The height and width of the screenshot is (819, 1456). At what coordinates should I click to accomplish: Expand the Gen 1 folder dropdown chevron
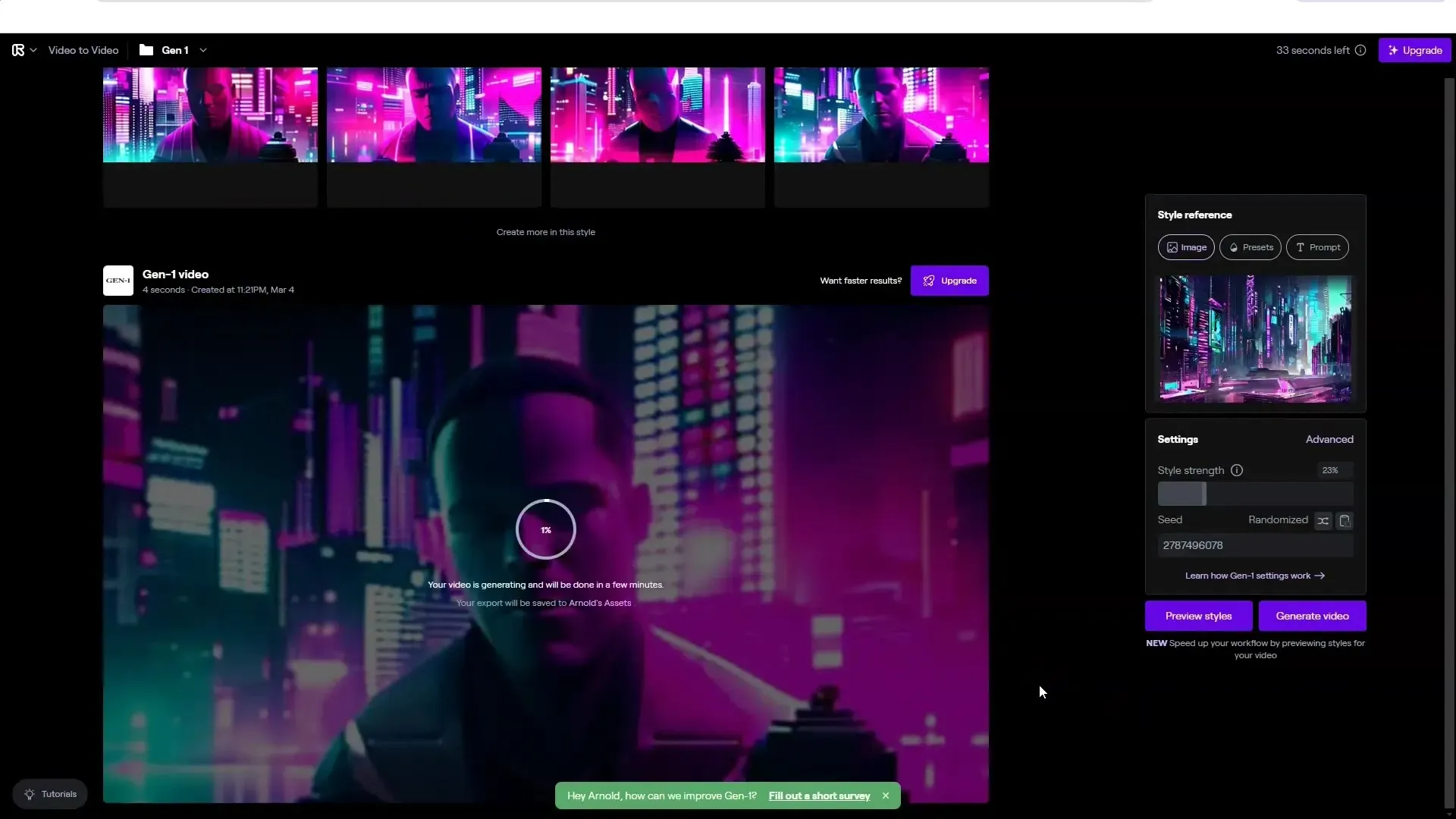(x=203, y=50)
